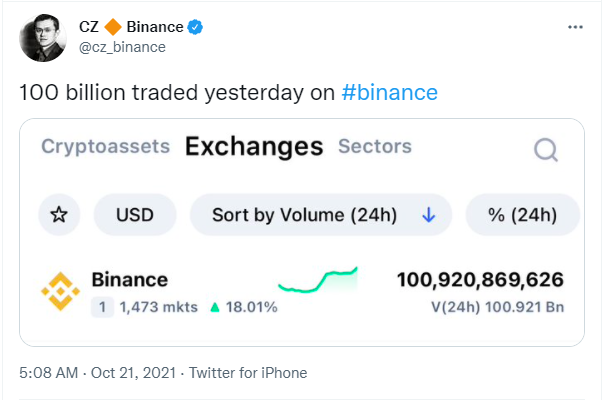Switch to the Sectors tab
The width and height of the screenshot is (603, 400).
click(x=375, y=146)
